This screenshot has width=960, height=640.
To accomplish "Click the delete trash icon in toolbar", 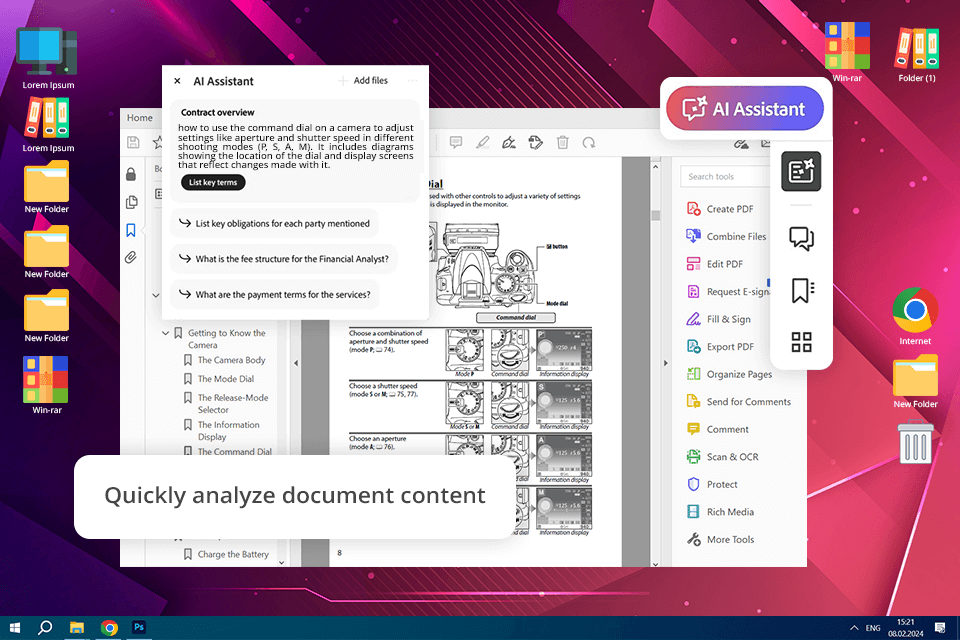I will coord(563,143).
